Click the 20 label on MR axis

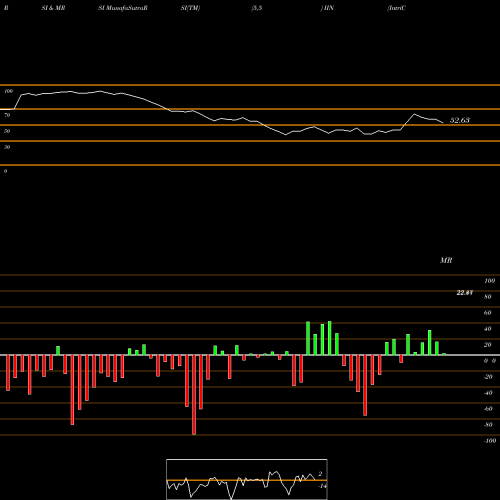tap(488, 345)
